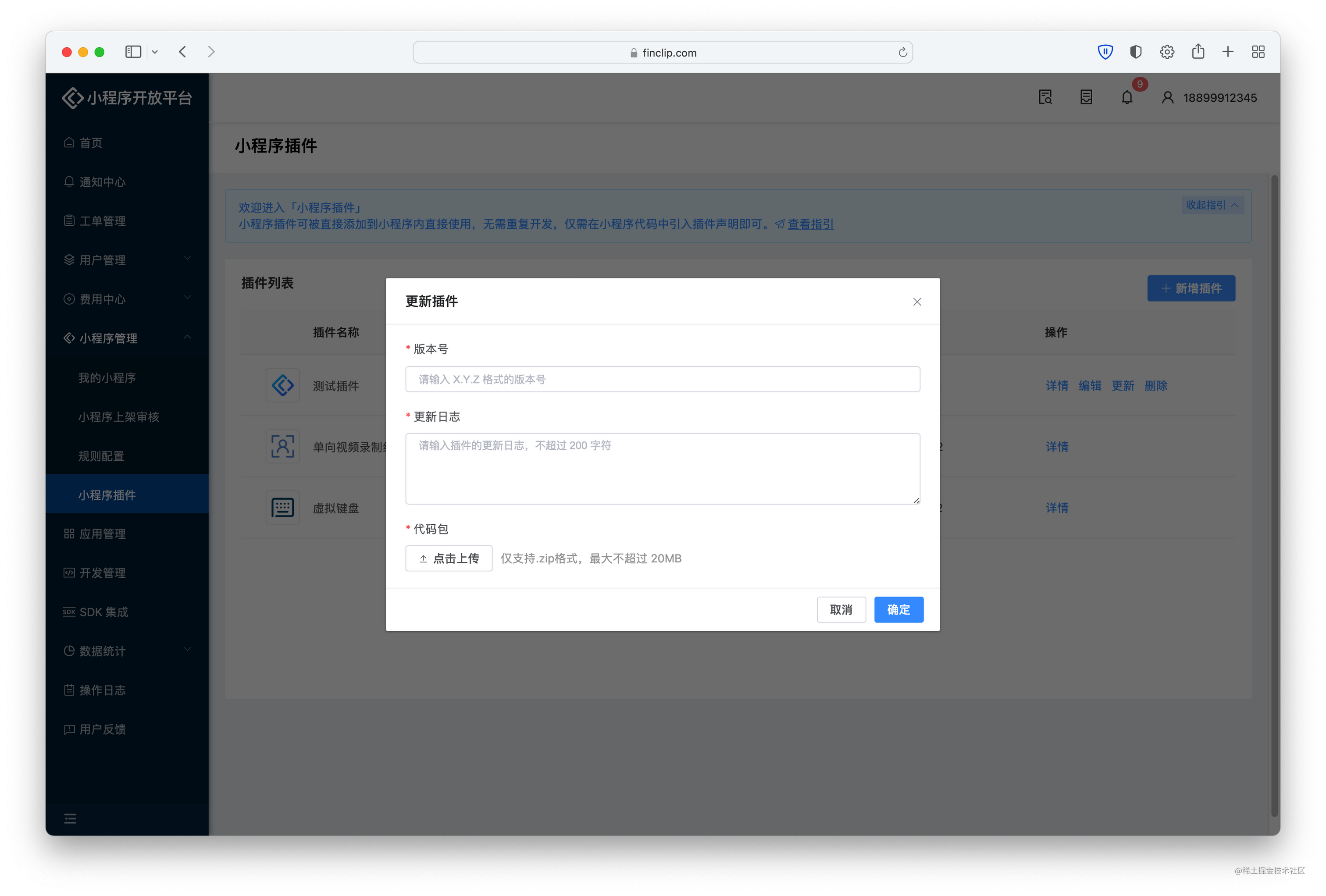Collapse the guide via 收起指引
The width and height of the screenshot is (1326, 896).
pos(1212,205)
